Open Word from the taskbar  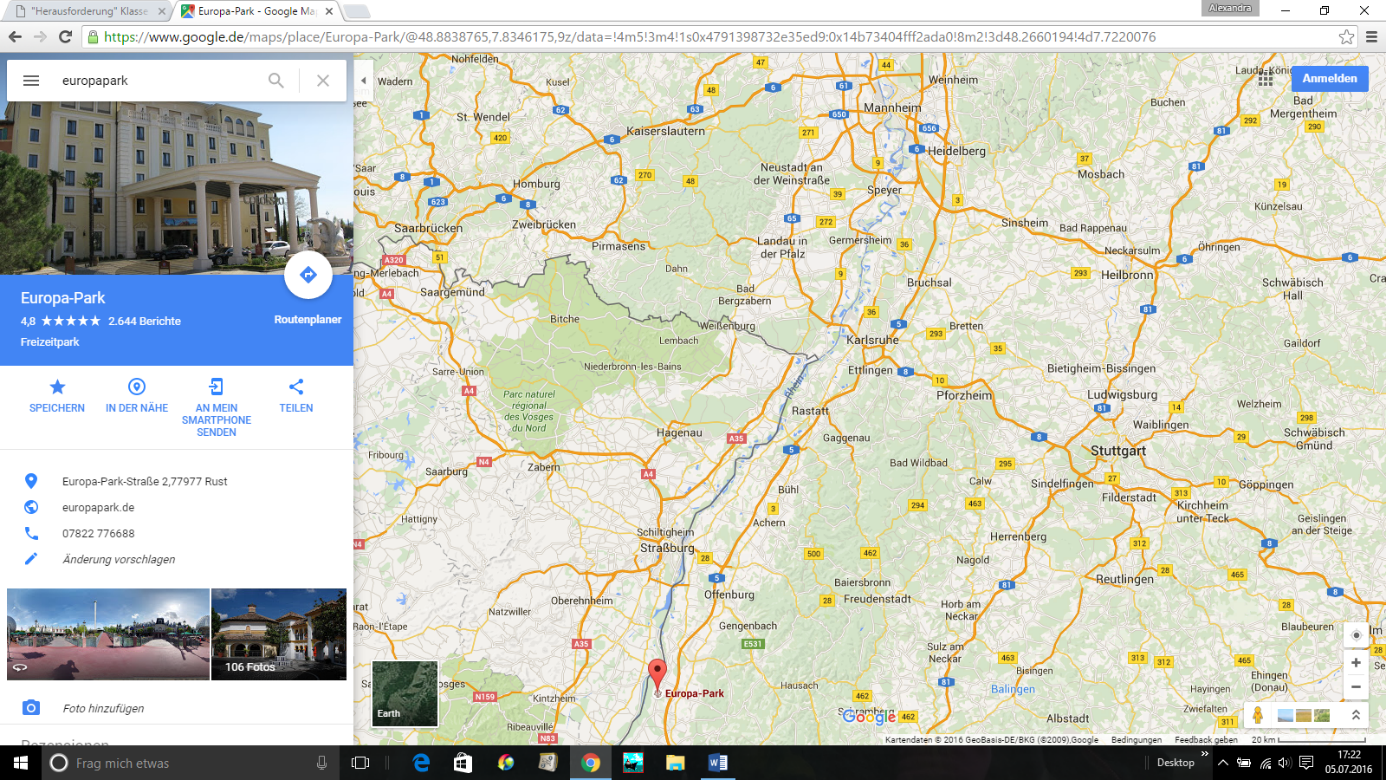pos(717,763)
